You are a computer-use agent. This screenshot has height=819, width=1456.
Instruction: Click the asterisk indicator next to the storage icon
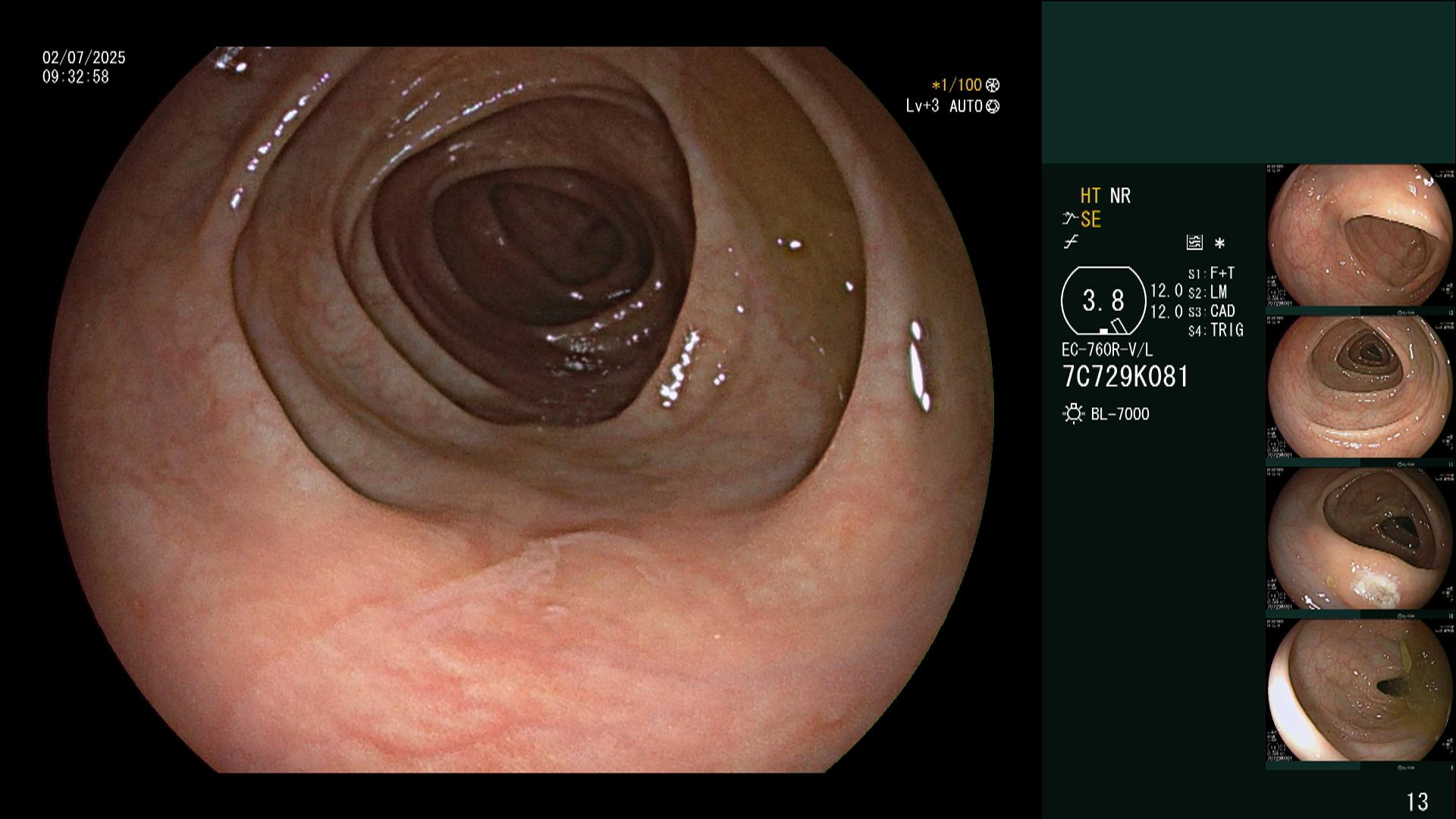pos(1219,243)
